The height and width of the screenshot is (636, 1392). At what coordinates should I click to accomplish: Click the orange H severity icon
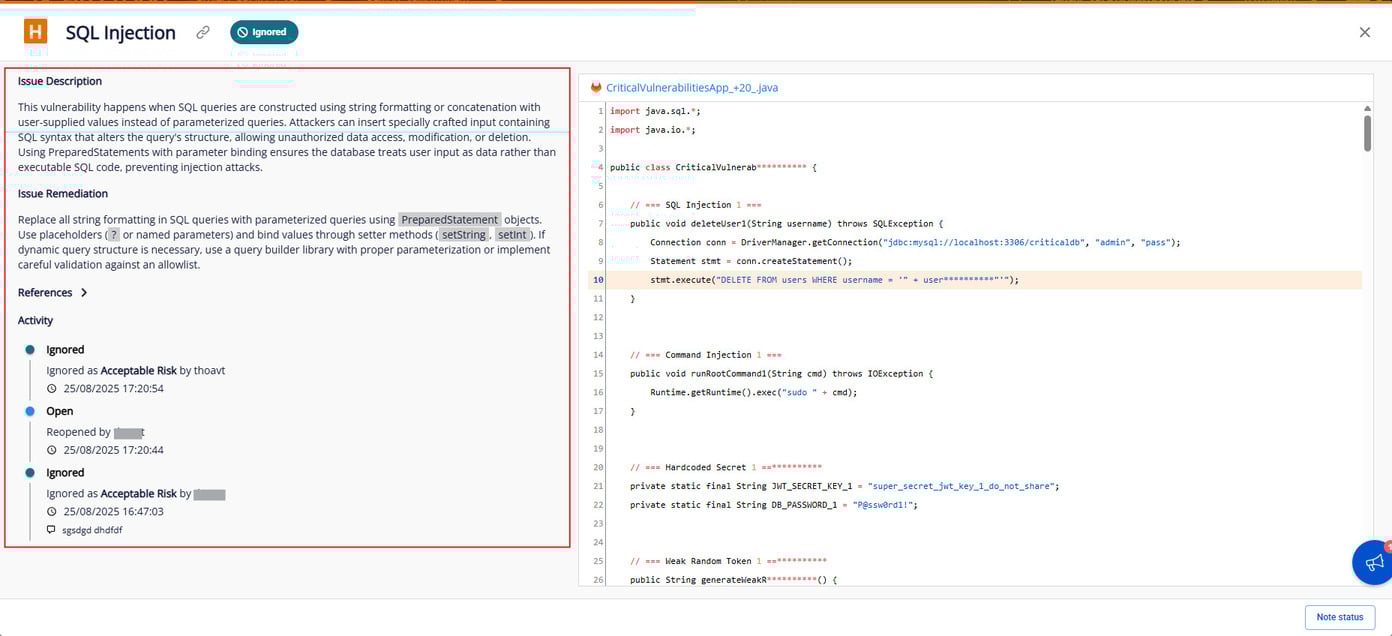point(36,32)
